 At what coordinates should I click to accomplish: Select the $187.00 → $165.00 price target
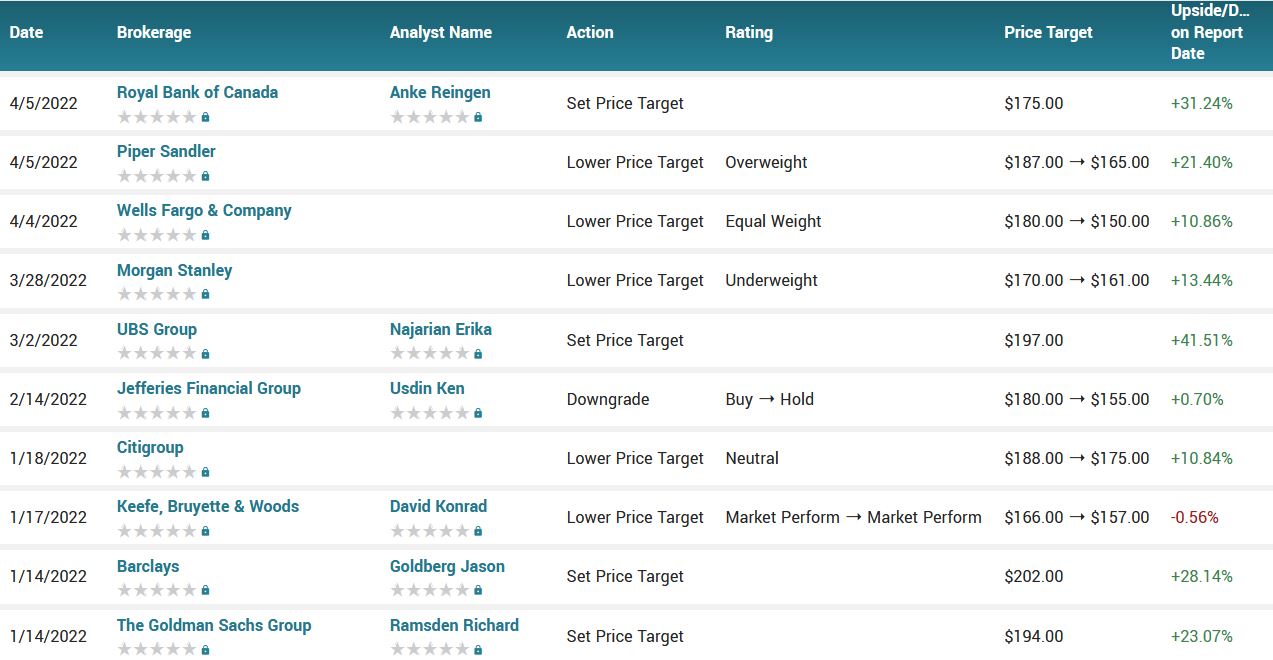click(x=1077, y=162)
